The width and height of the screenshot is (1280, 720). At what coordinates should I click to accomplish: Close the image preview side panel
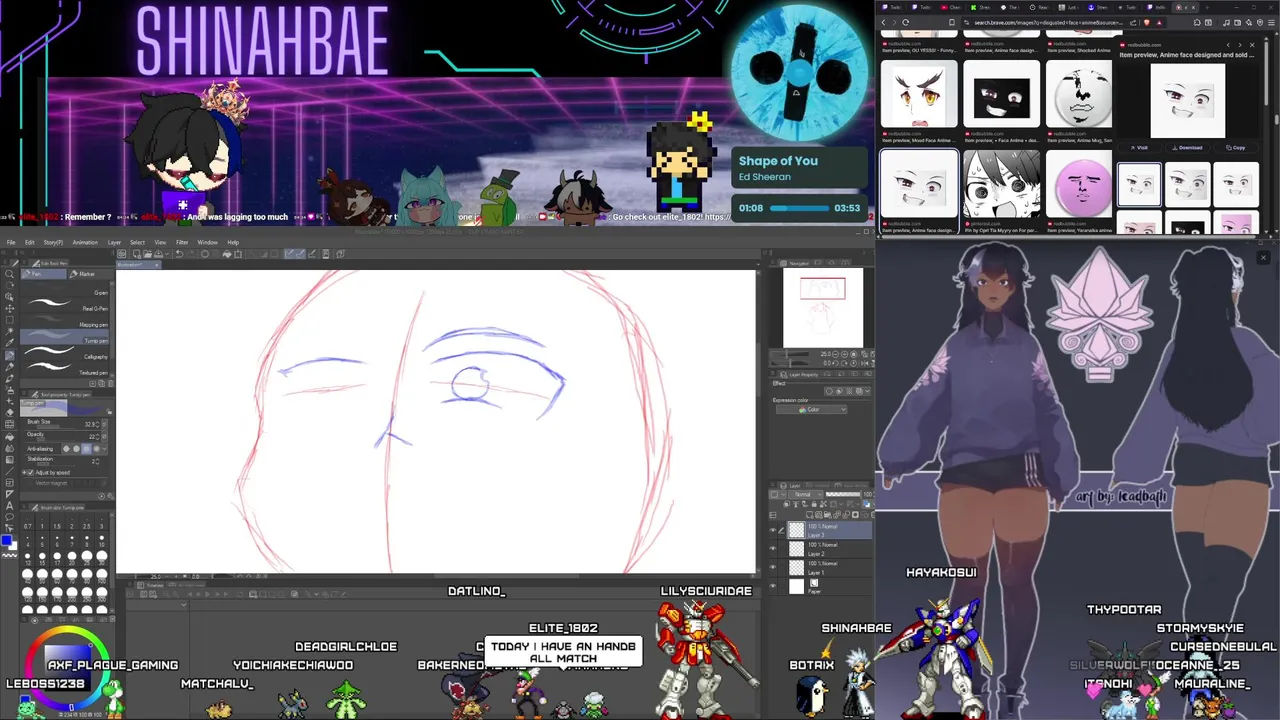[x=1252, y=45]
